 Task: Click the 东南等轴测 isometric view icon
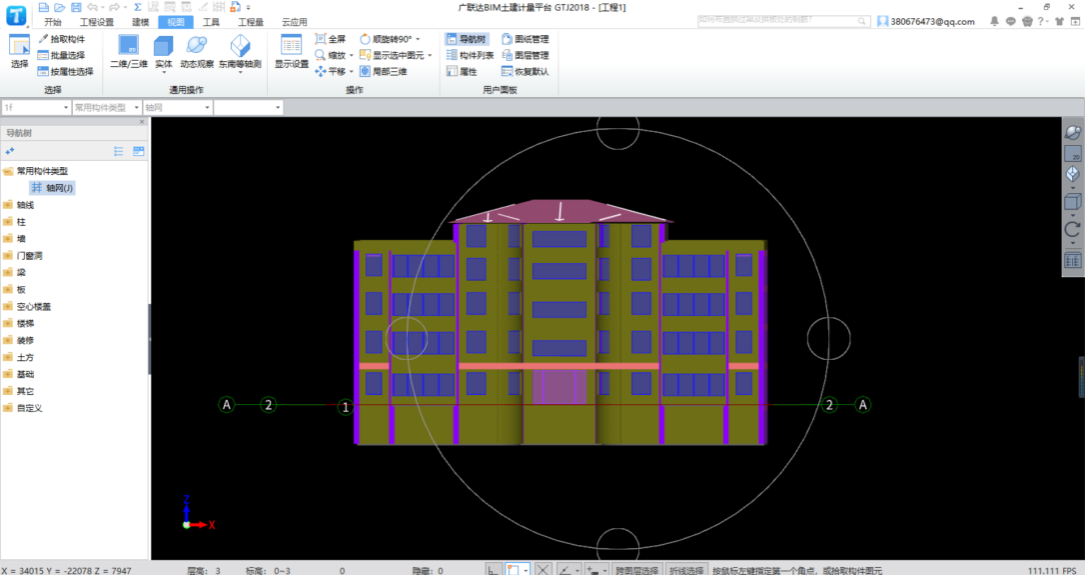coord(240,51)
